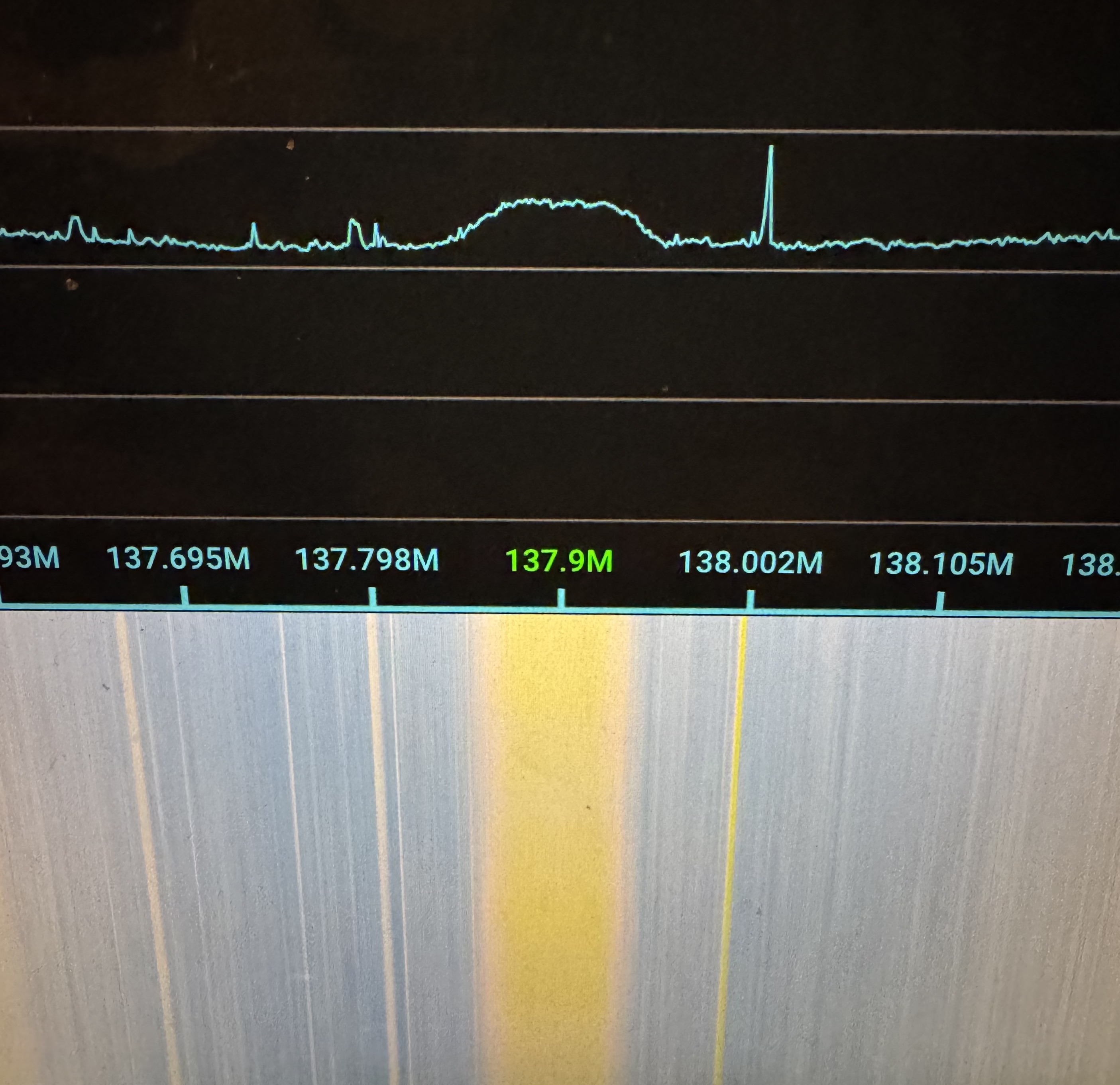Click the 138.002M frequency label
This screenshot has width=1120, height=1085.
750,562
